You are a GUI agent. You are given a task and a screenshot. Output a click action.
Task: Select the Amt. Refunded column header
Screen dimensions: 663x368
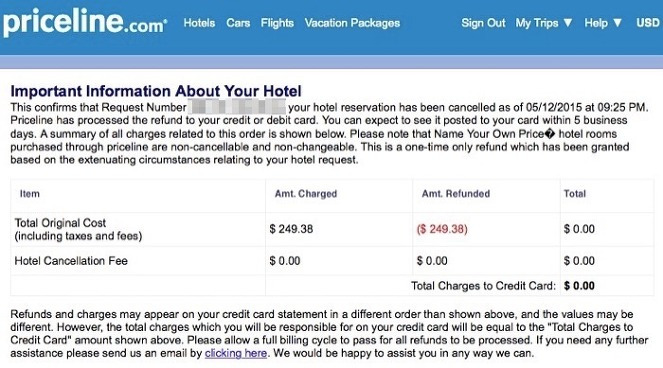tap(456, 194)
